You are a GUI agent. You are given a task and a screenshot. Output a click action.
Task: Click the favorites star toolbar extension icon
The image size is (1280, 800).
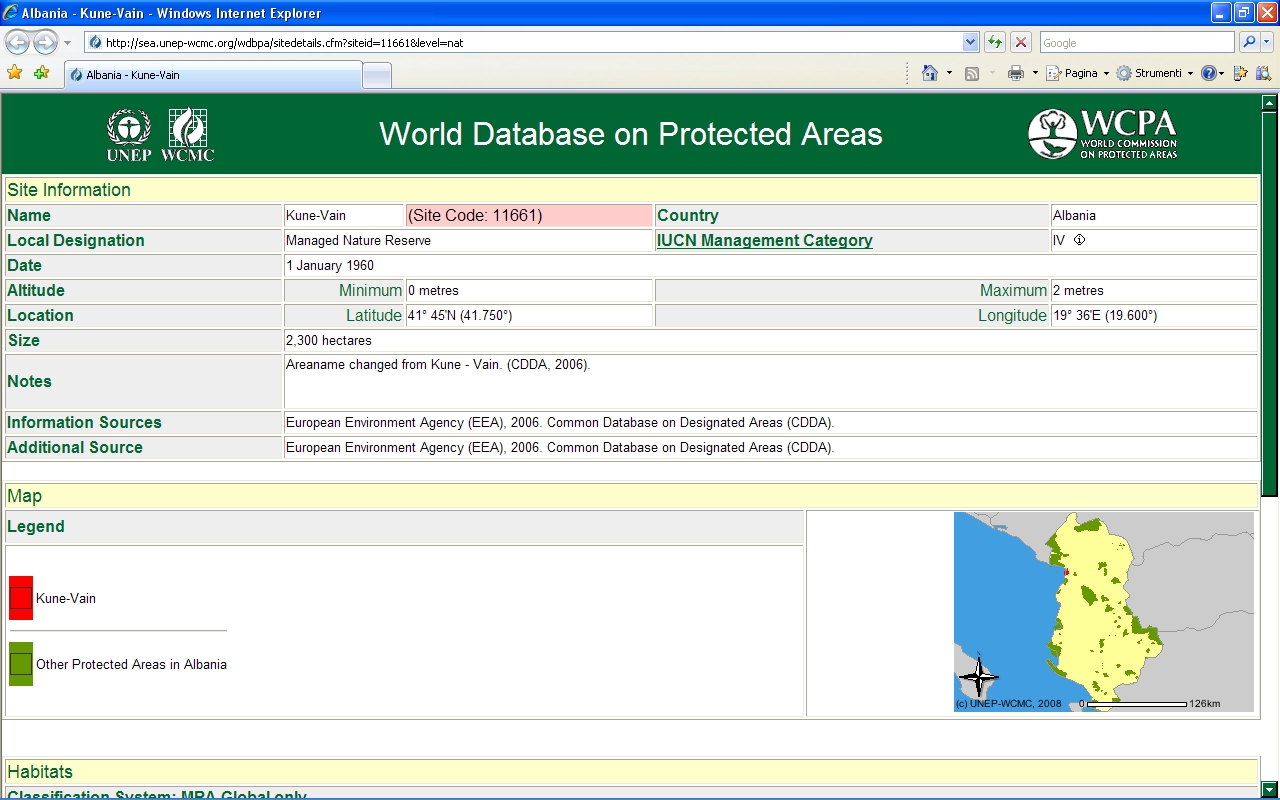pyautogui.click(x=1241, y=73)
